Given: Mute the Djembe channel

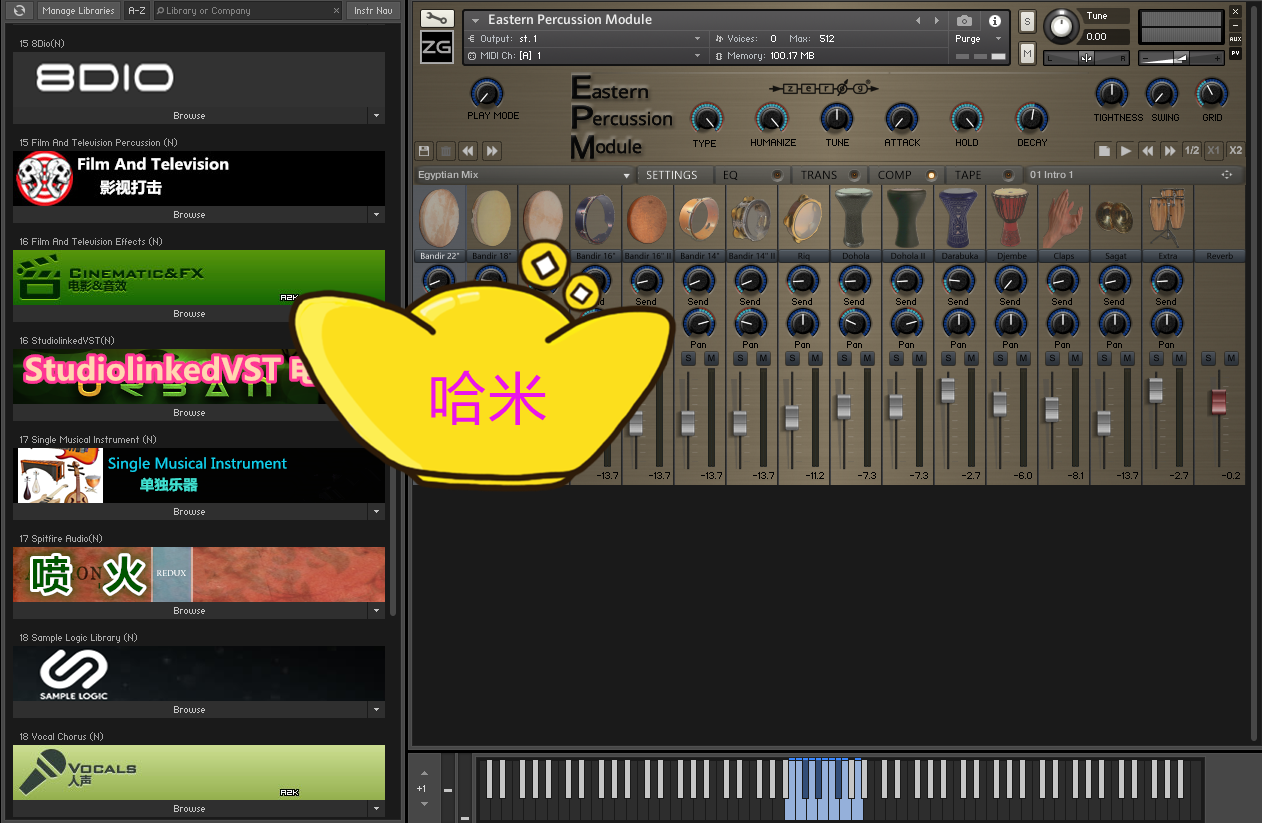Looking at the screenshot, I should pos(1023,359).
